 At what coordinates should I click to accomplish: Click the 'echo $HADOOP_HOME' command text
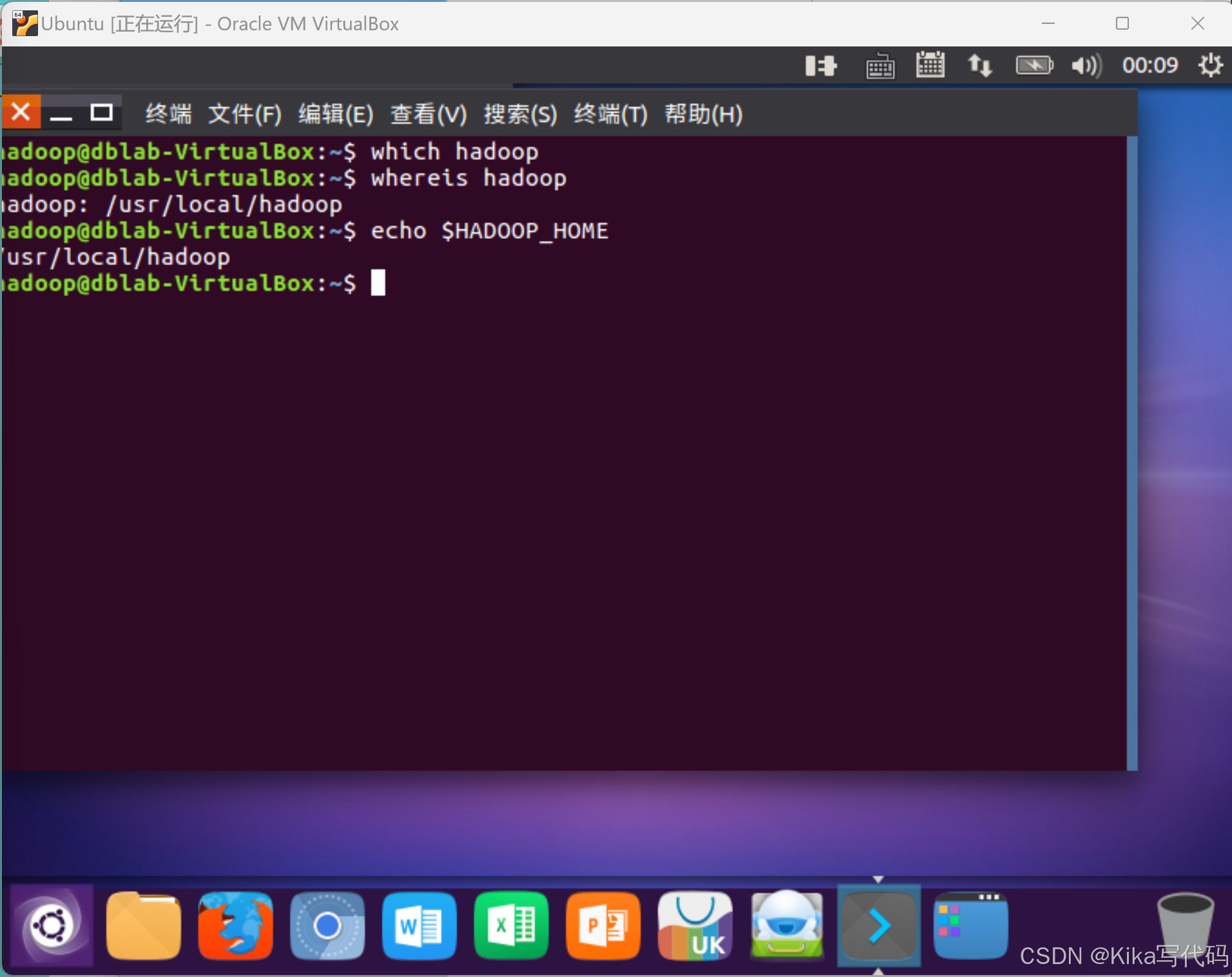(490, 231)
